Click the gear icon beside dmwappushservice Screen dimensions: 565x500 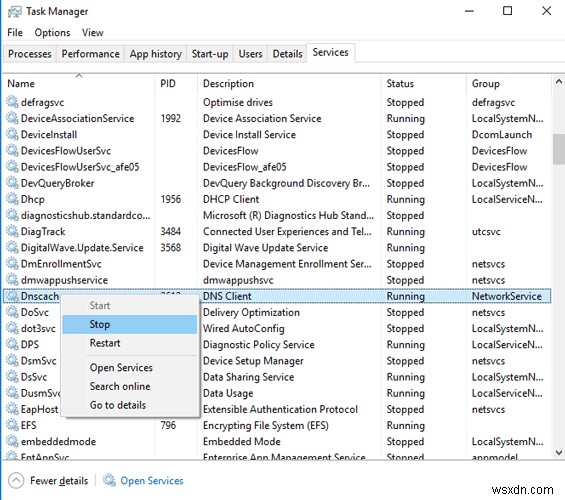click(x=12, y=280)
